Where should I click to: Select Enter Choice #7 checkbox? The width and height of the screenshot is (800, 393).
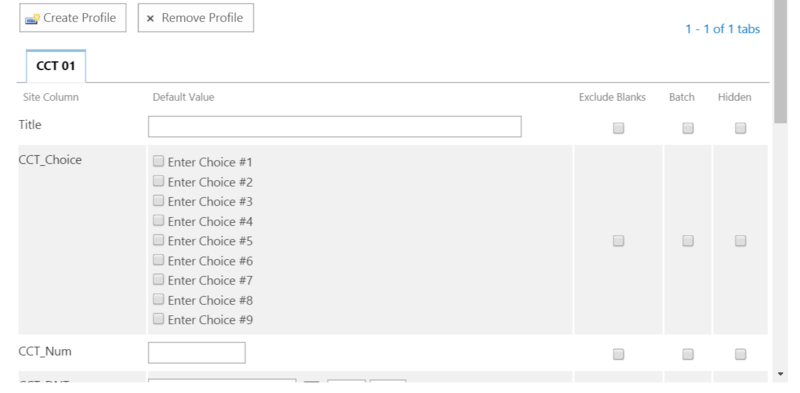coord(158,279)
